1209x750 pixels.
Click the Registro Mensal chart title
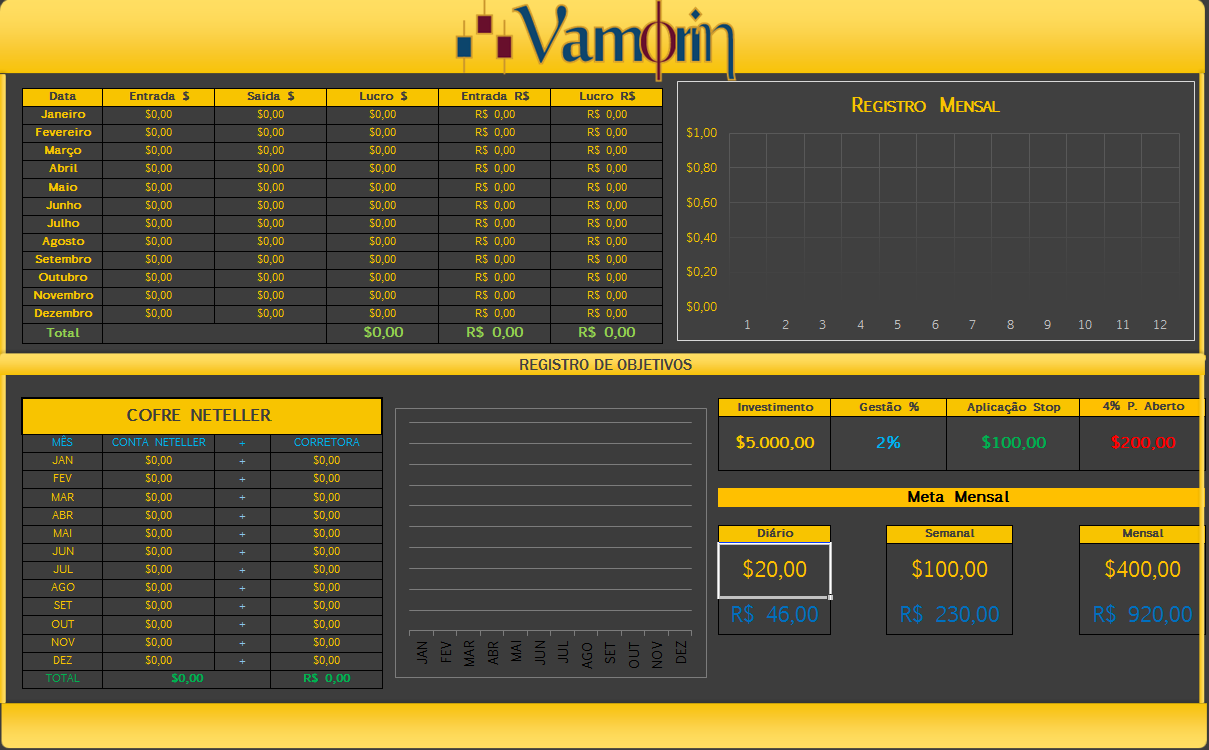coord(925,105)
